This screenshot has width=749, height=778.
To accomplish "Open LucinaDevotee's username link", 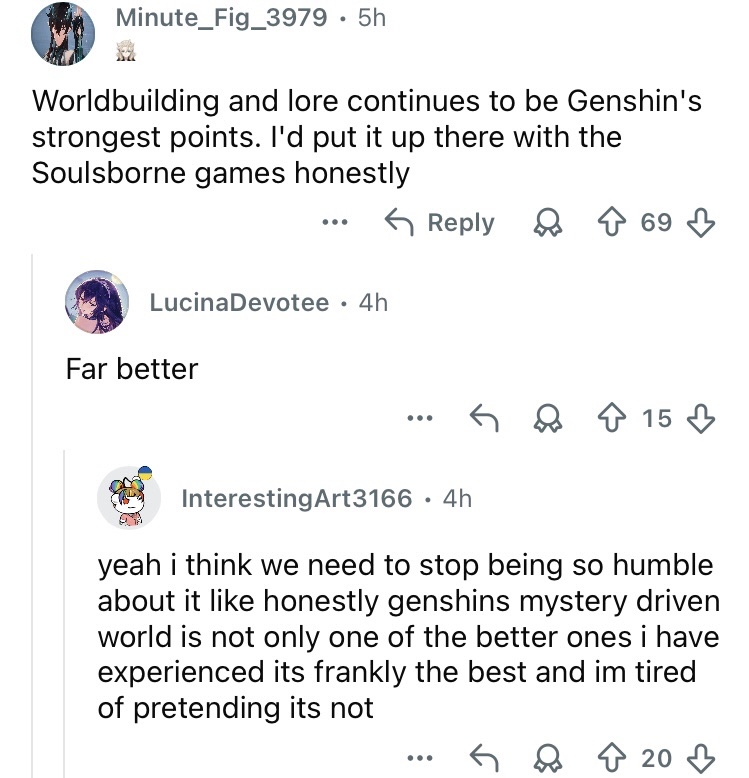I will click(x=239, y=302).
